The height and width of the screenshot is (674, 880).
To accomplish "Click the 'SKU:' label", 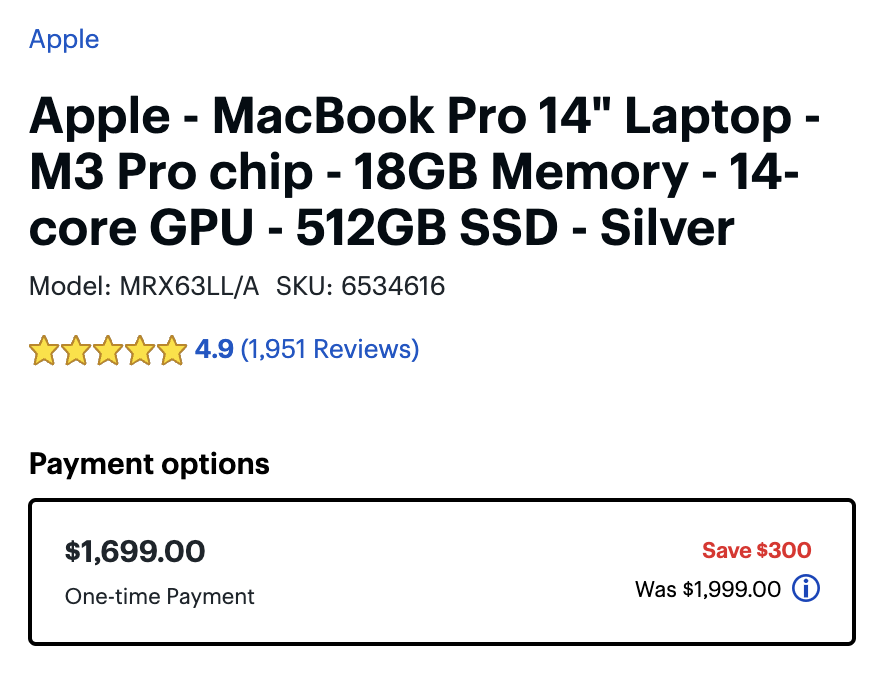I will [x=305, y=286].
